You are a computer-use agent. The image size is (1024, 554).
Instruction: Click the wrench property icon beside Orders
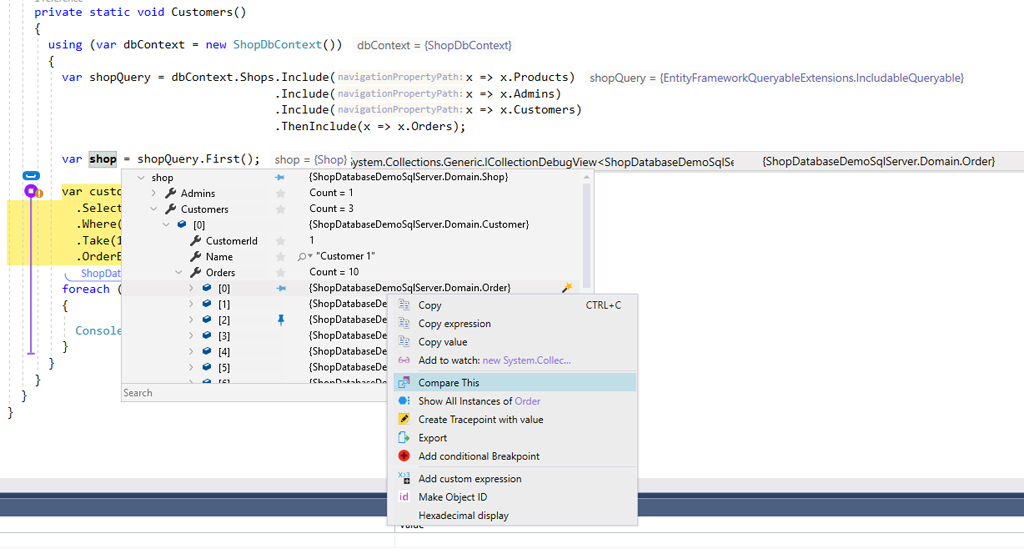click(x=195, y=272)
